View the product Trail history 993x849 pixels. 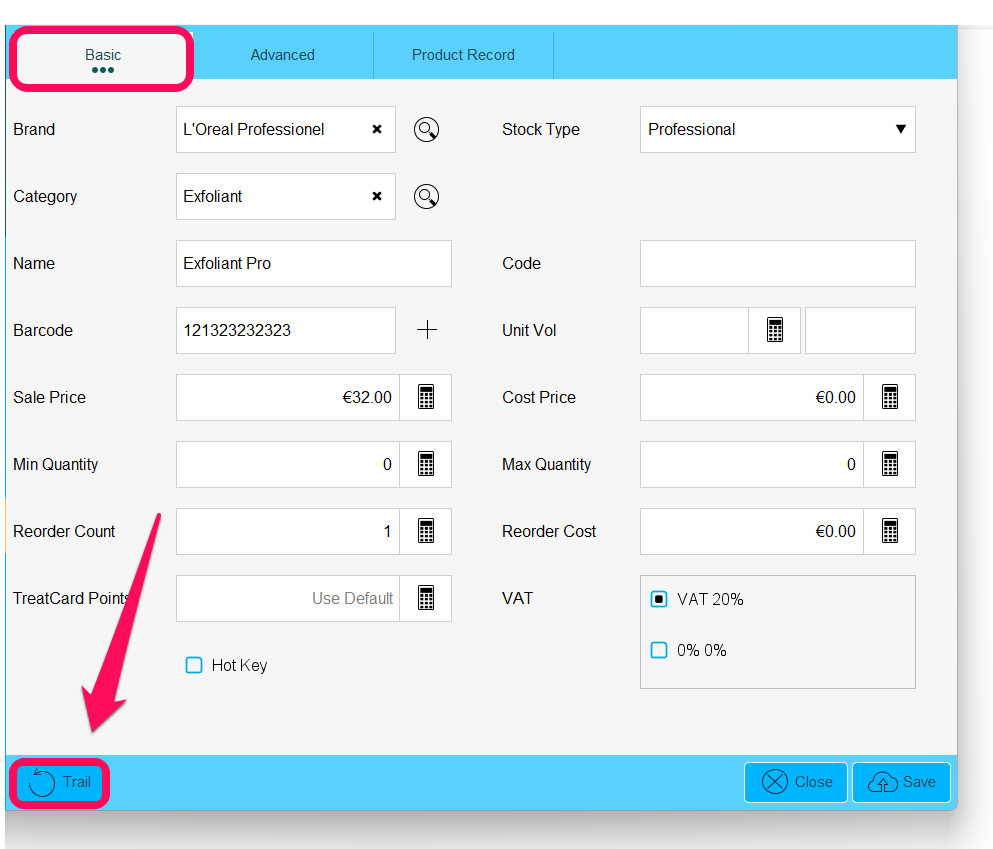coord(60,783)
